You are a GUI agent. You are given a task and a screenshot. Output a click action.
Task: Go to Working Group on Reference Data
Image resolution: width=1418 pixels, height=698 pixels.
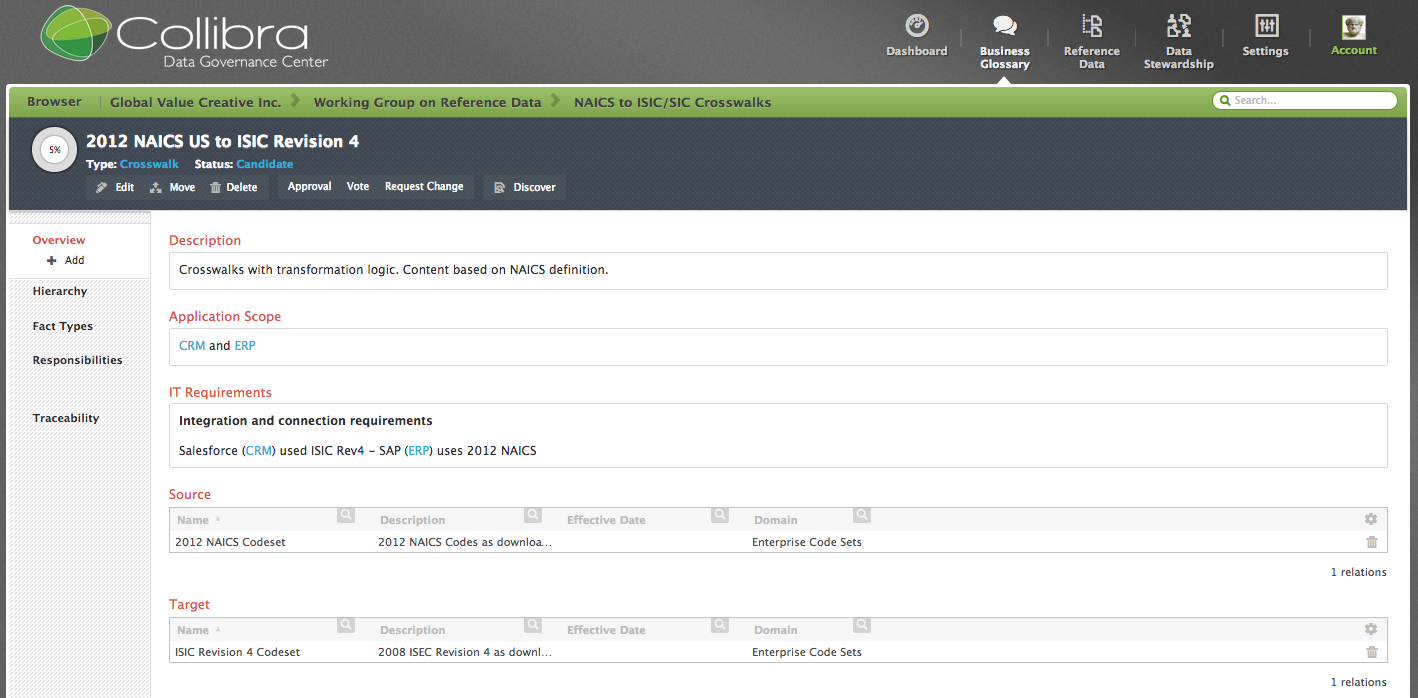point(427,102)
